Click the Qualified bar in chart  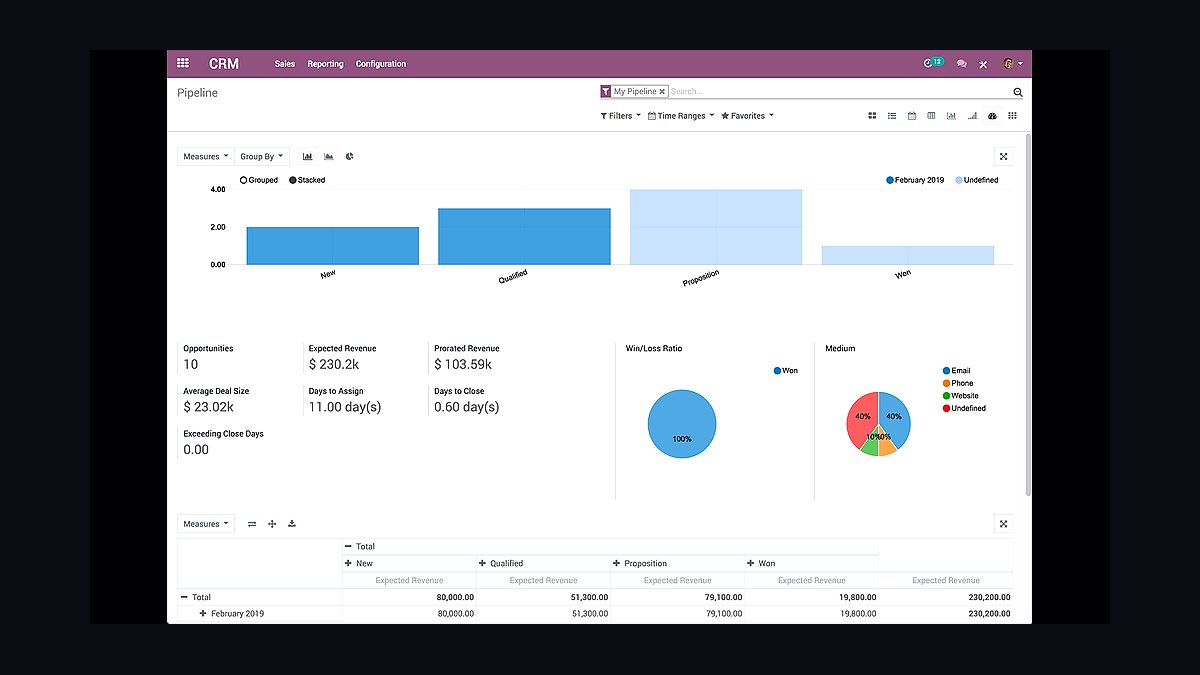[524, 237]
